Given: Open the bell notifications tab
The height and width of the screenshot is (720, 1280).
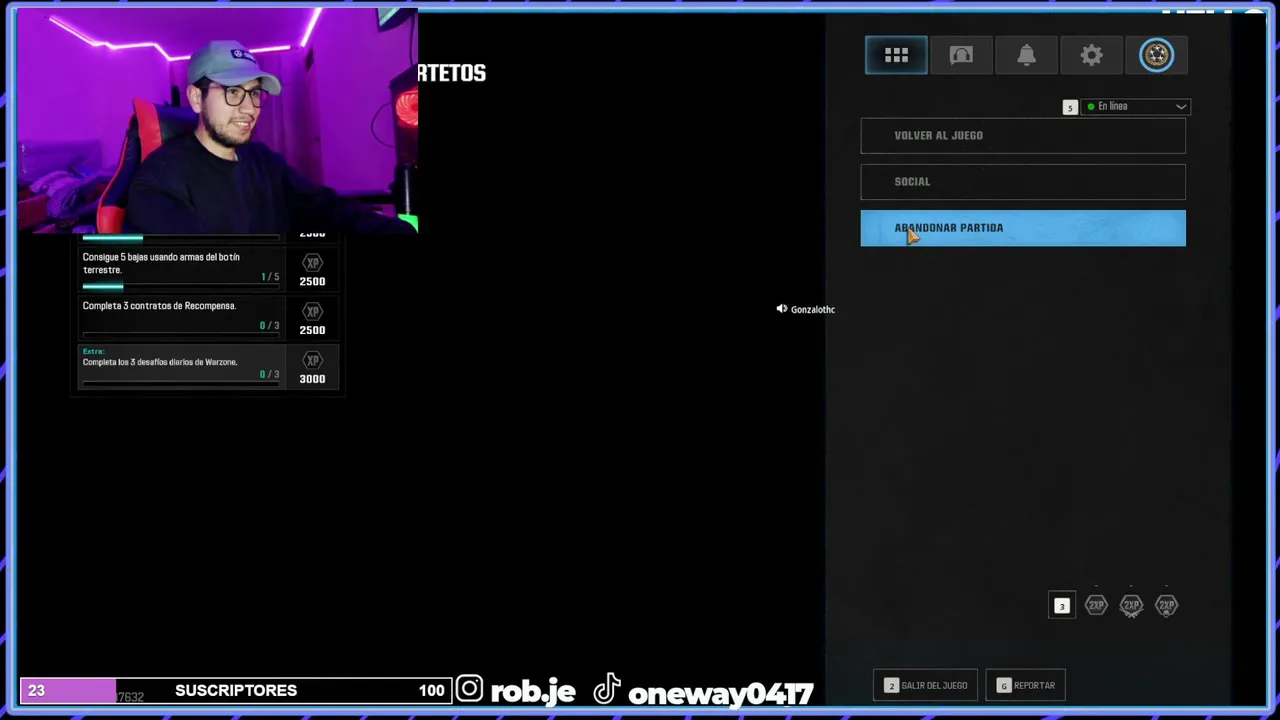Looking at the screenshot, I should [1026, 55].
